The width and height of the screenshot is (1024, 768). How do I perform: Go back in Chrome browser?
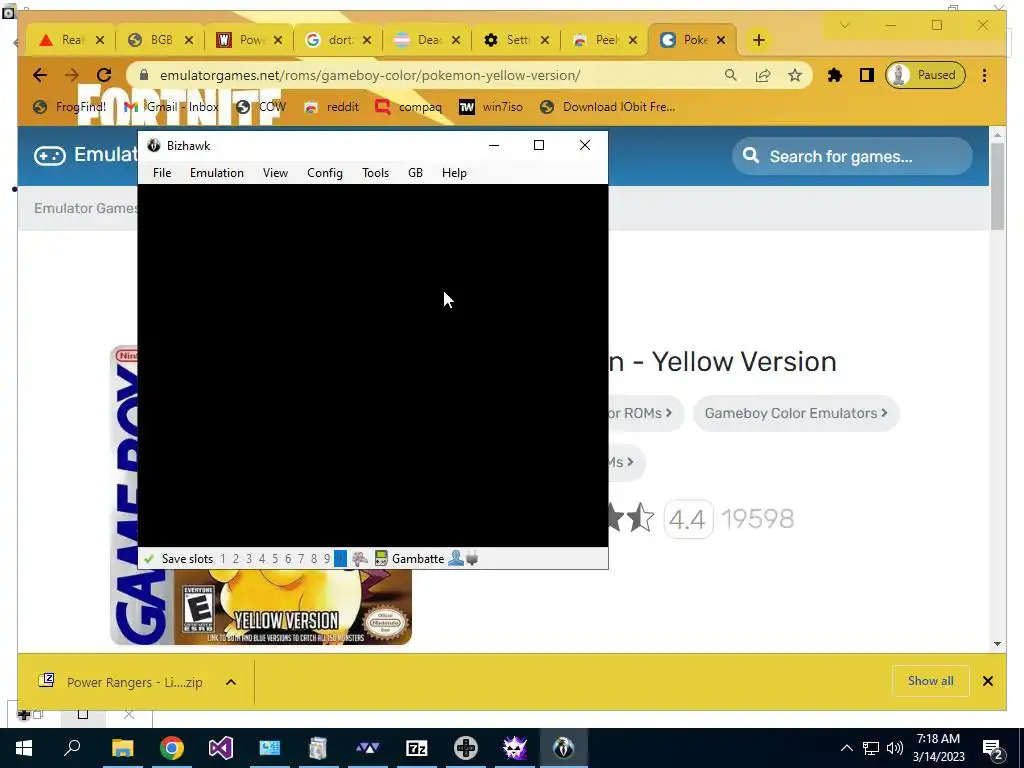40,75
